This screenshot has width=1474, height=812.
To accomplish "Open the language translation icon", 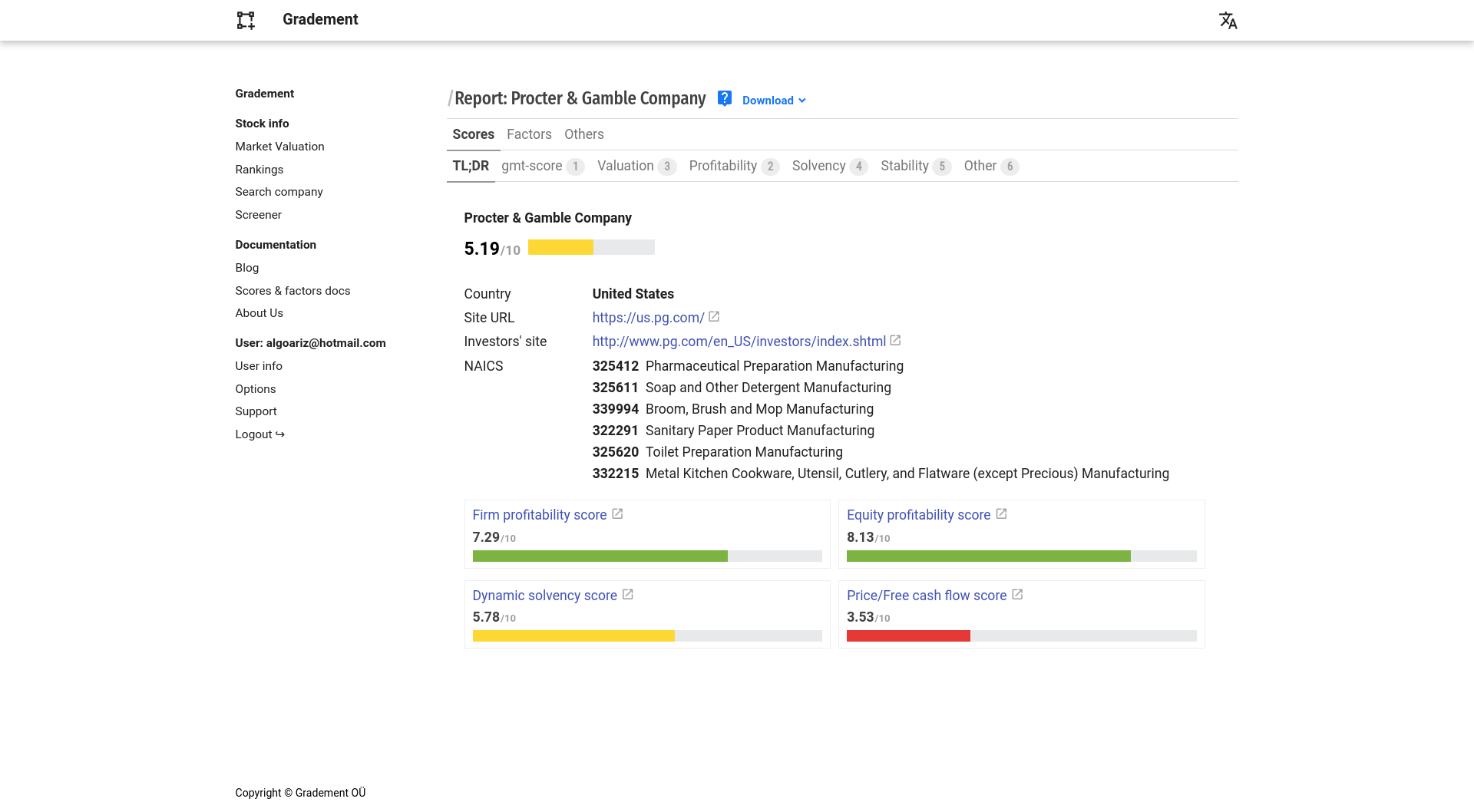I will 1228,20.
